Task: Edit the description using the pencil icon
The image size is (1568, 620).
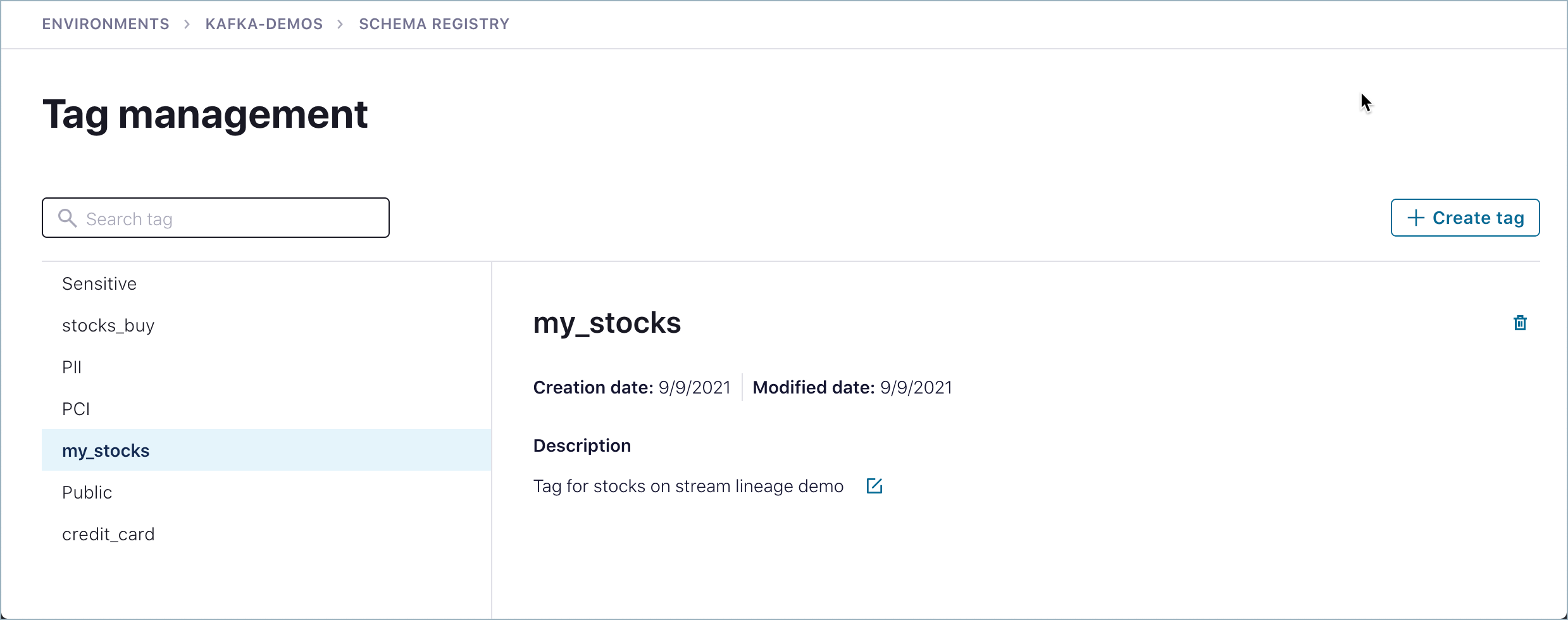Action: click(x=874, y=486)
